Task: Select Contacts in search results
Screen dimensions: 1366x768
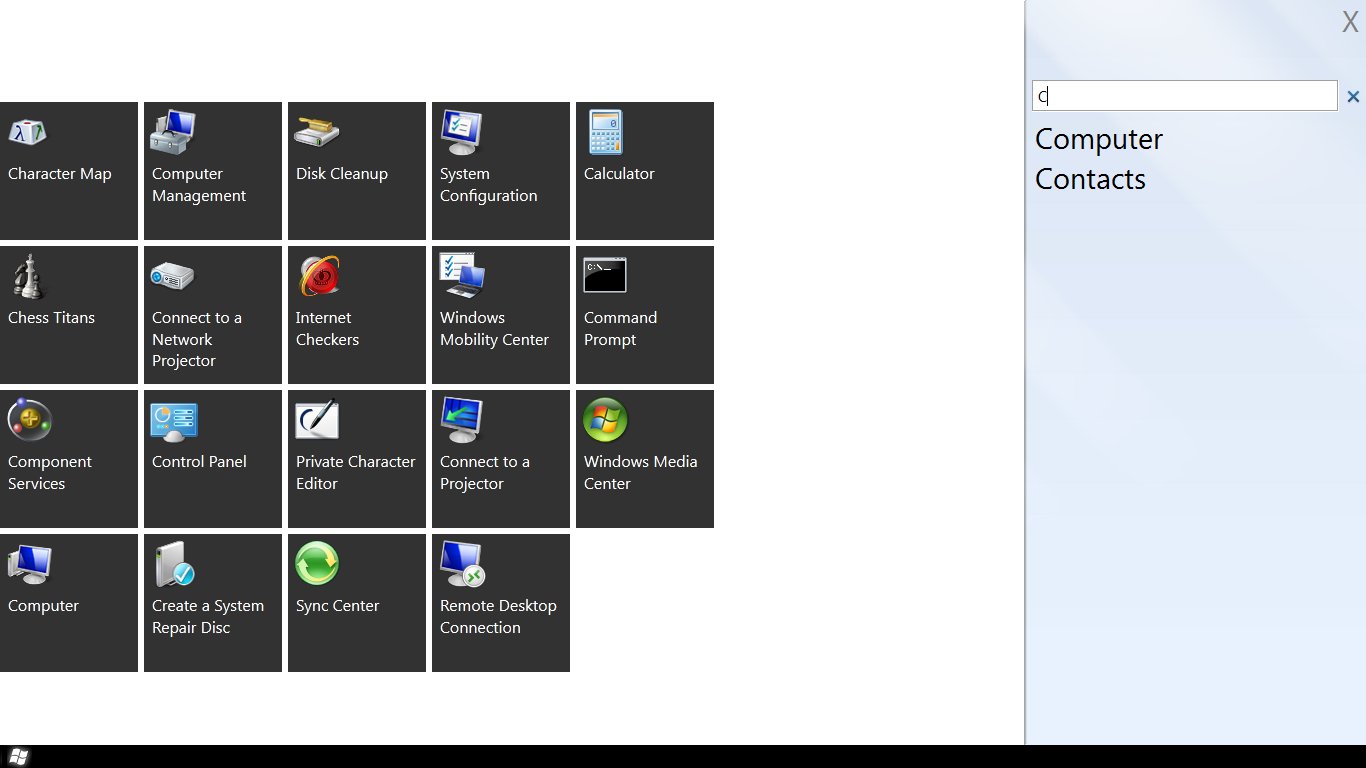Action: click(x=1090, y=179)
